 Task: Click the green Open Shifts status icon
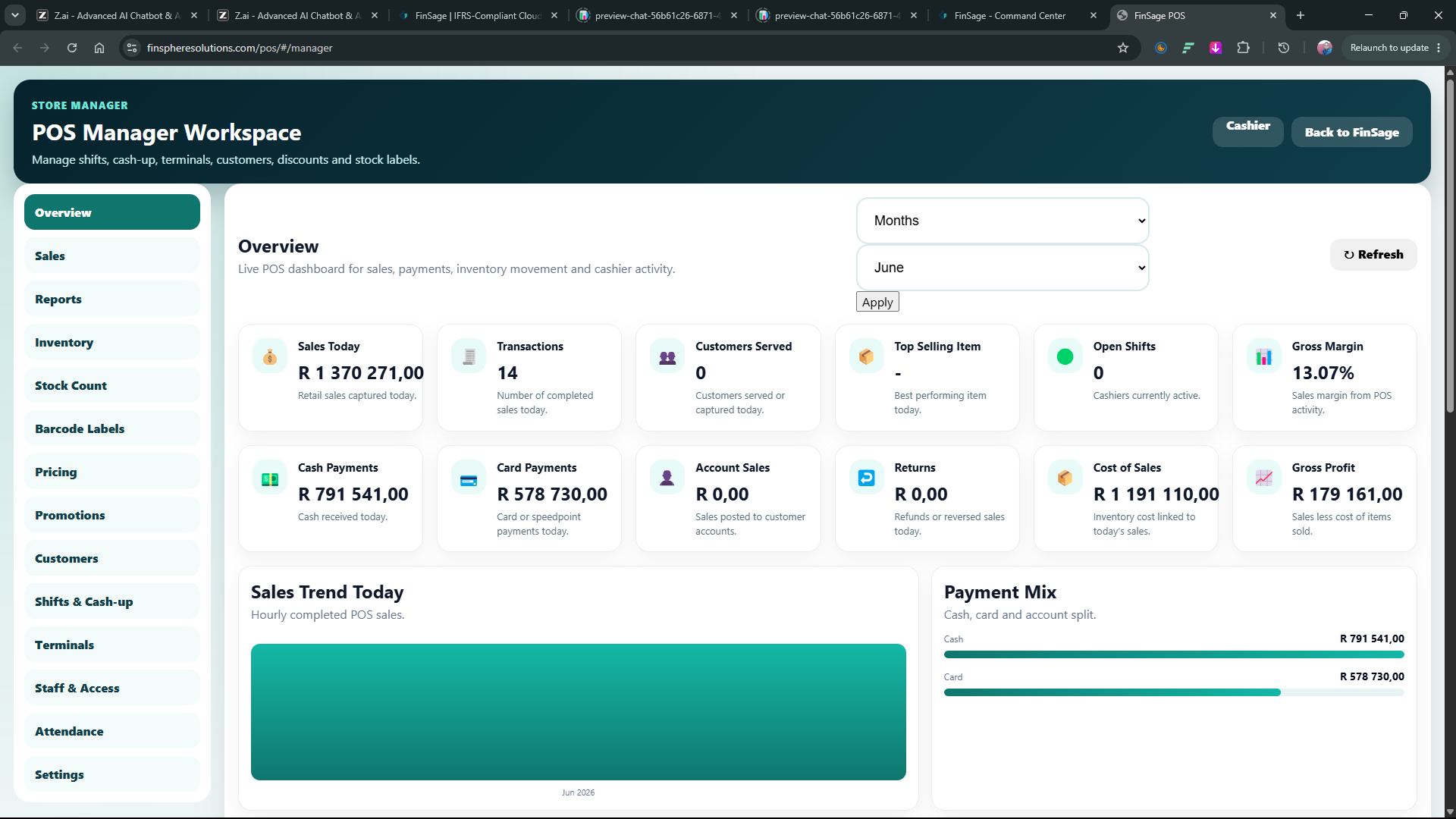click(x=1065, y=356)
